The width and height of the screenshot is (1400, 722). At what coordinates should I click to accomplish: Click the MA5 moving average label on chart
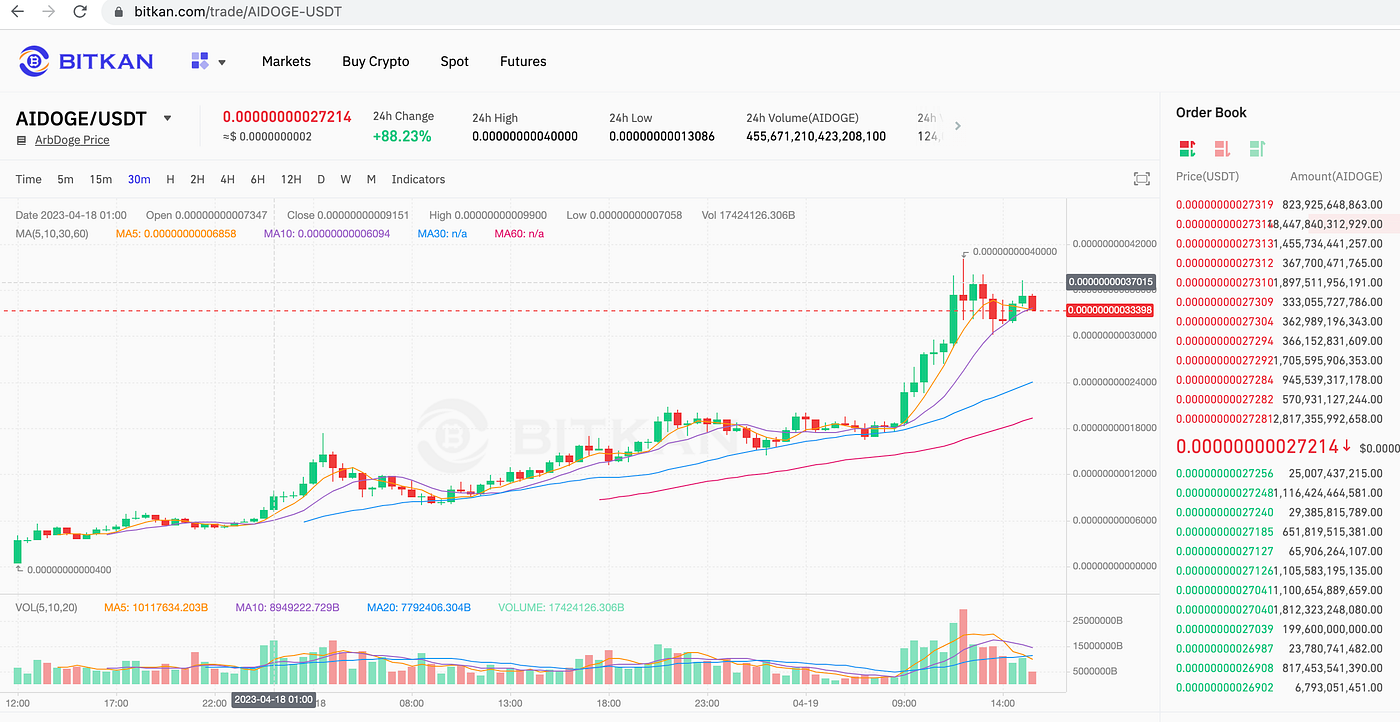pos(176,233)
